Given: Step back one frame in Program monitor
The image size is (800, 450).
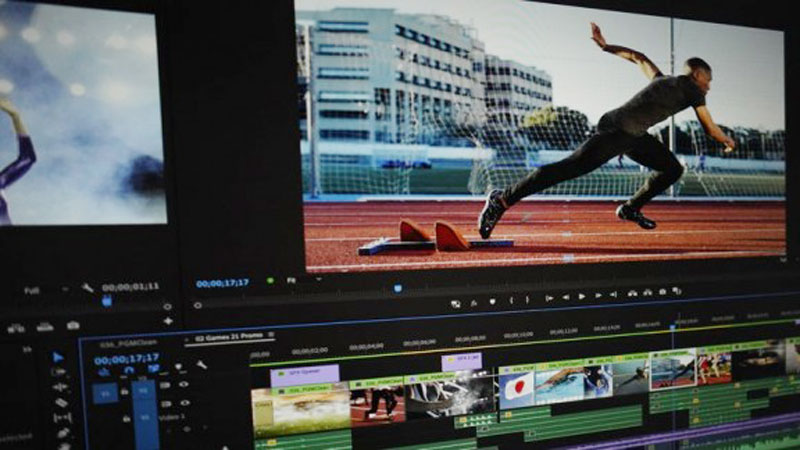Looking at the screenshot, I should (x=566, y=296).
